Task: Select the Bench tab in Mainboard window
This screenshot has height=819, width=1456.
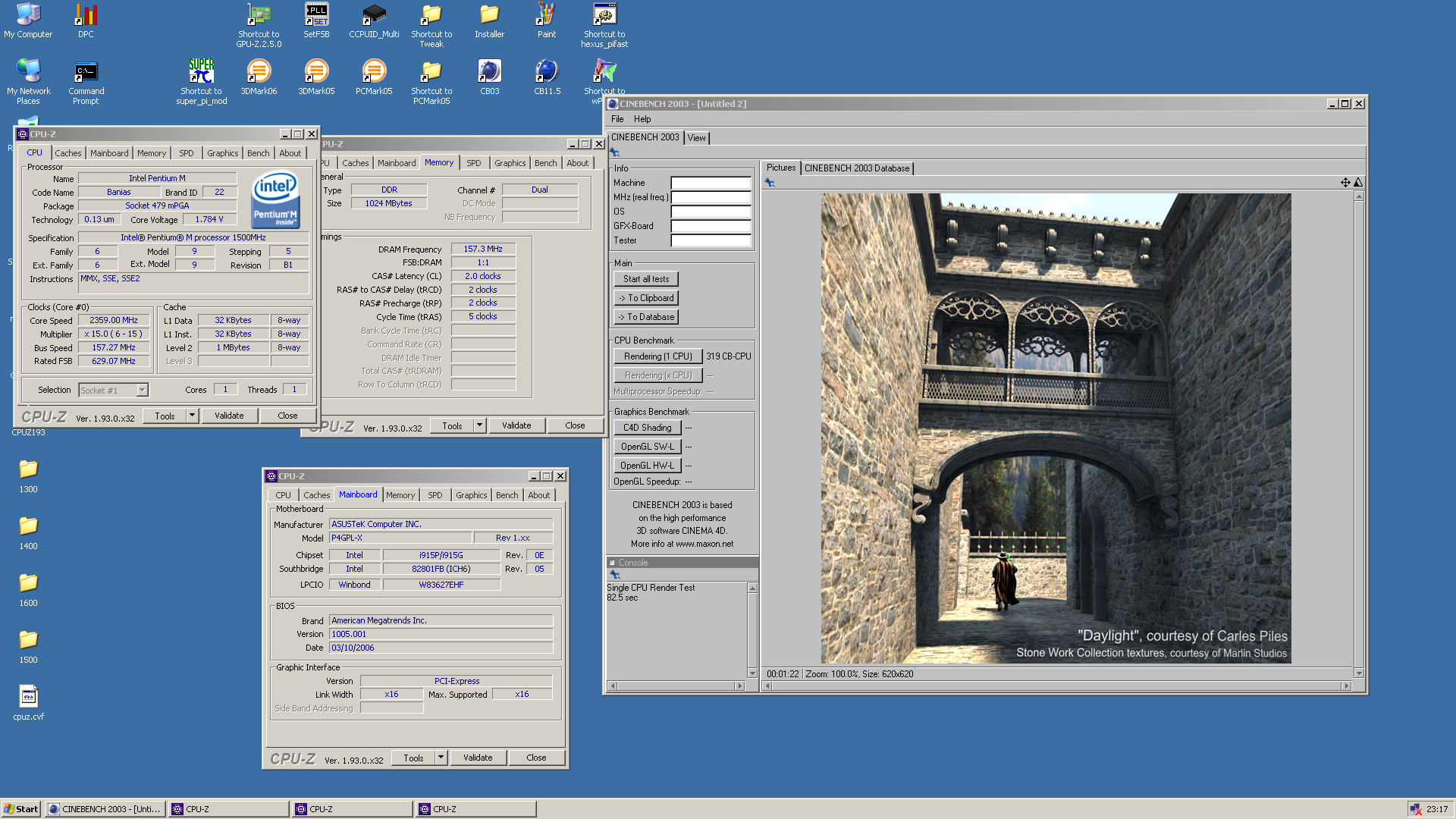Action: [507, 495]
